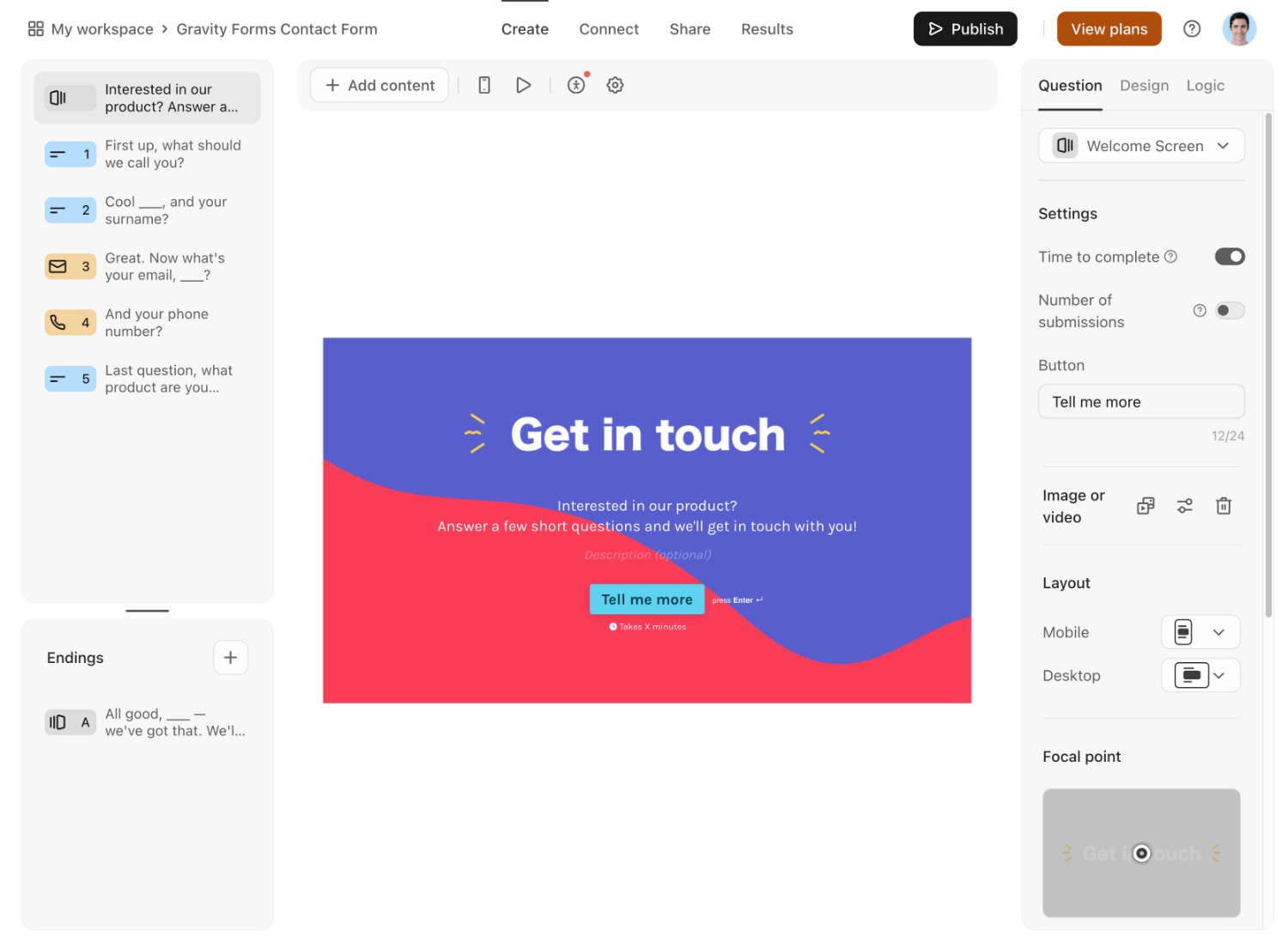Open the Design panel tab
This screenshot has height=949, width=1288.
tap(1144, 86)
